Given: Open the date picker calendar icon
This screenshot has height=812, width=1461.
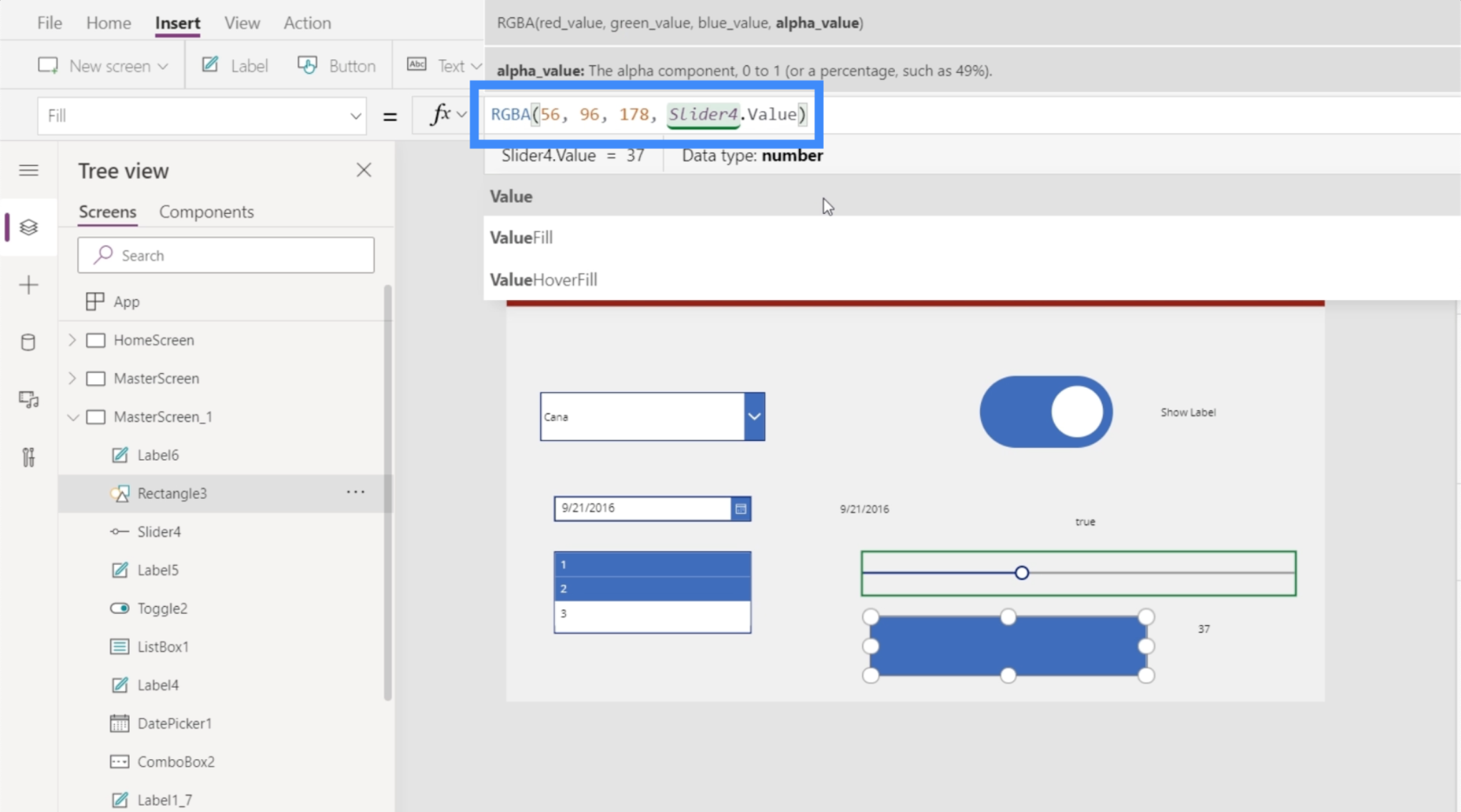Looking at the screenshot, I should 741,509.
